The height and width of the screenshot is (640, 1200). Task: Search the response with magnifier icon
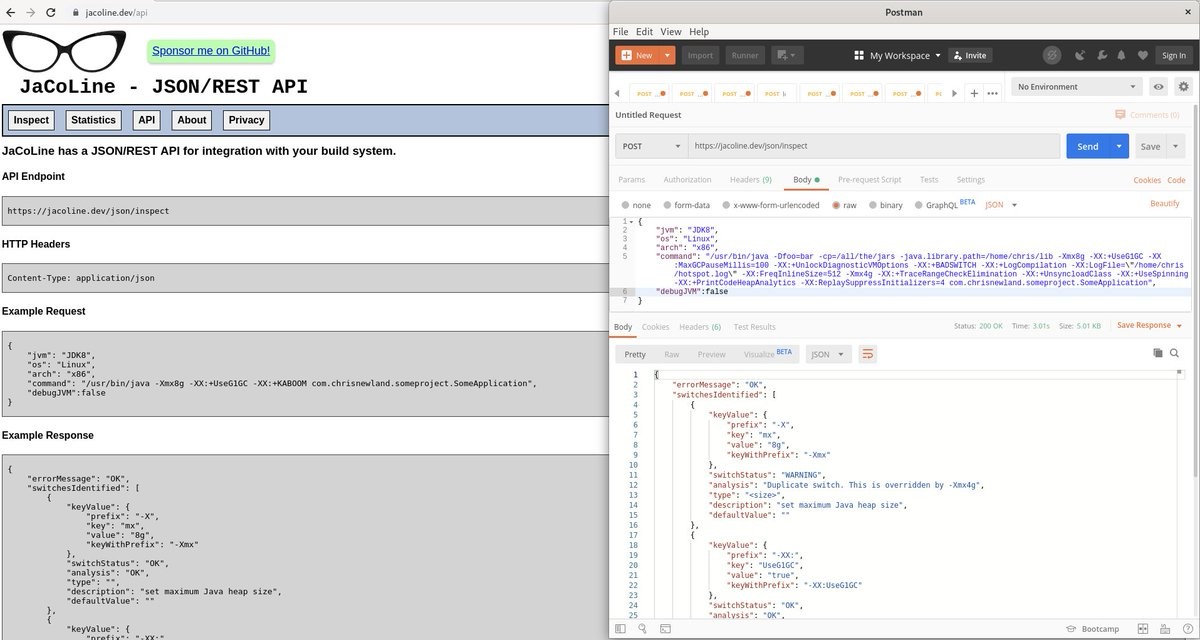[x=1175, y=353]
